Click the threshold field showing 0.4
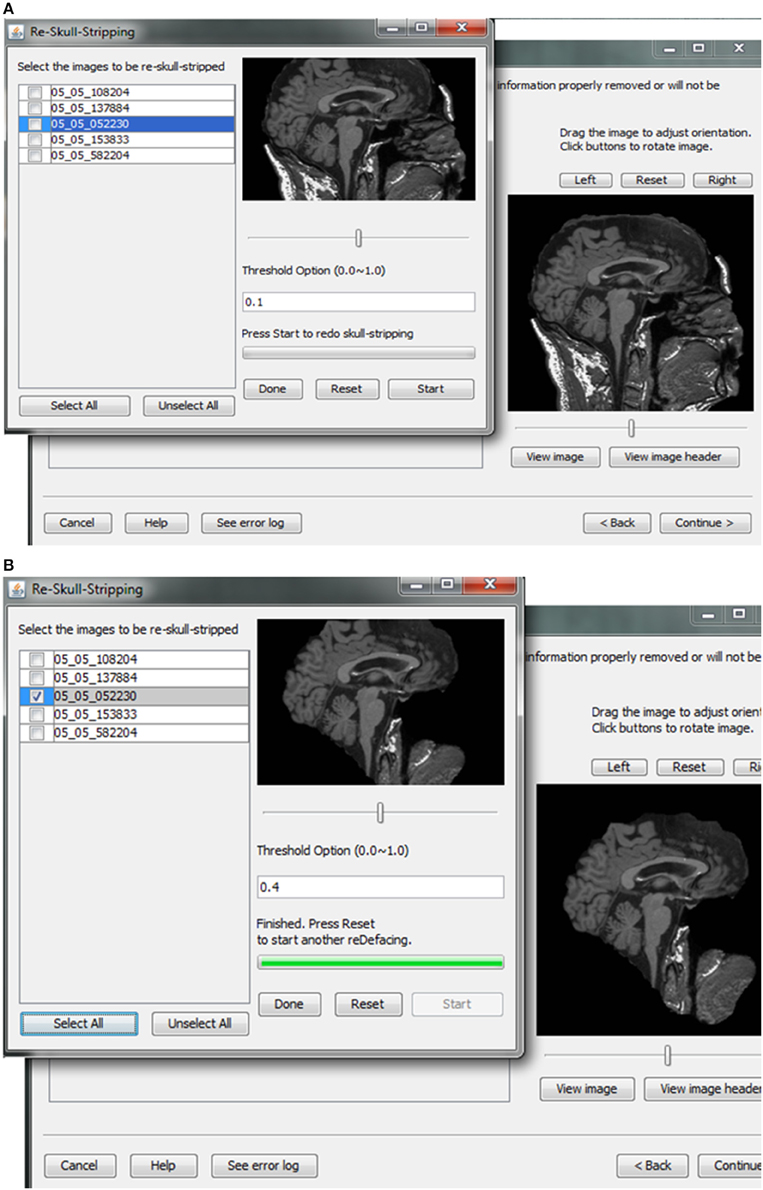This screenshot has width=763, height=1190. (x=380, y=887)
